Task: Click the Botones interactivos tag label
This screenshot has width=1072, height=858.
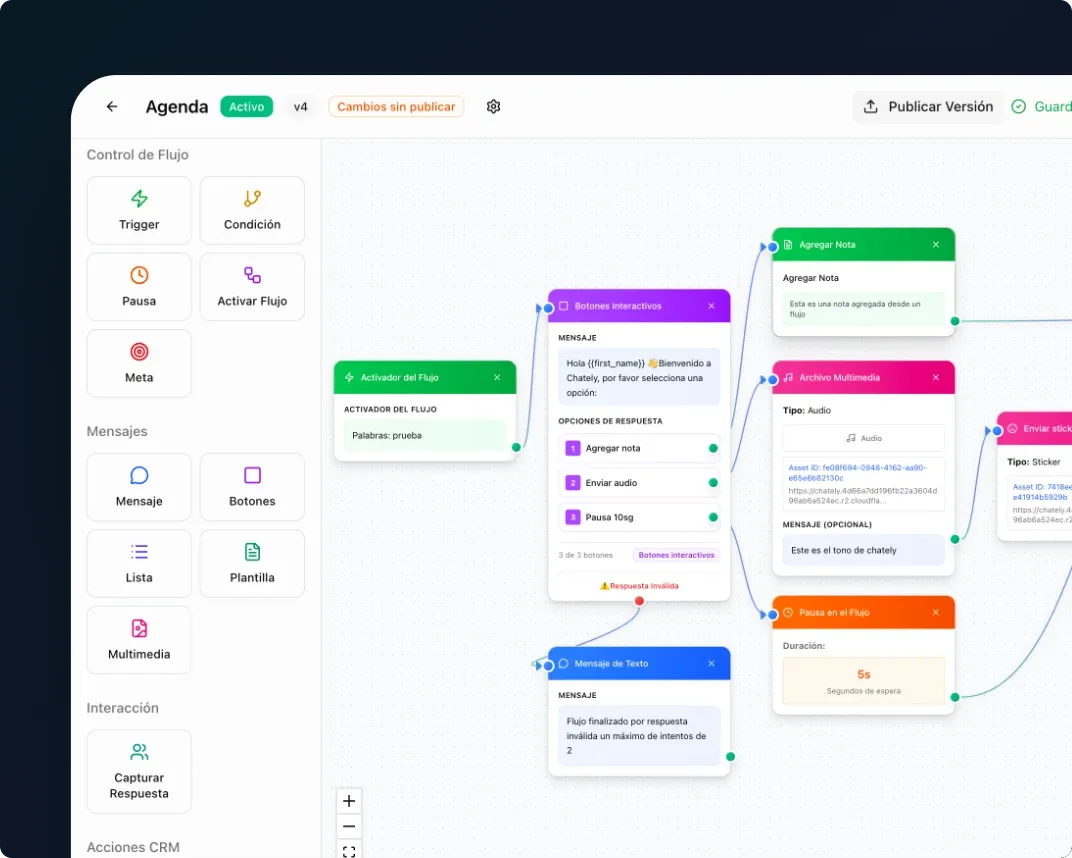Action: tap(676, 555)
